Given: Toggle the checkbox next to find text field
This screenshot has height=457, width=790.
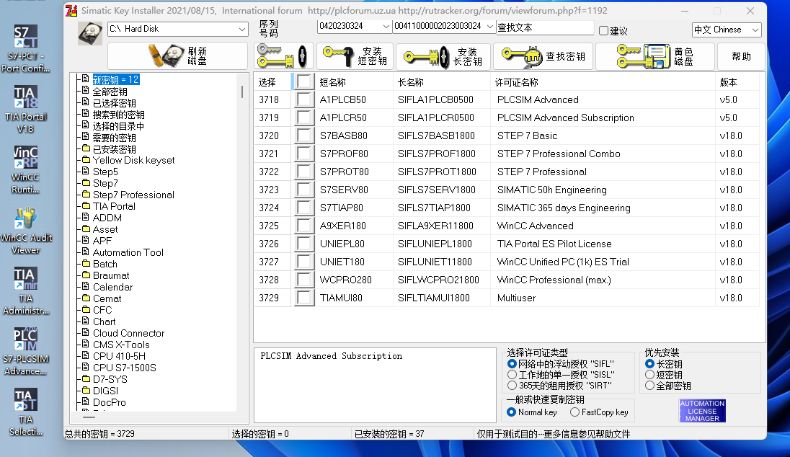Looking at the screenshot, I should coord(603,31).
